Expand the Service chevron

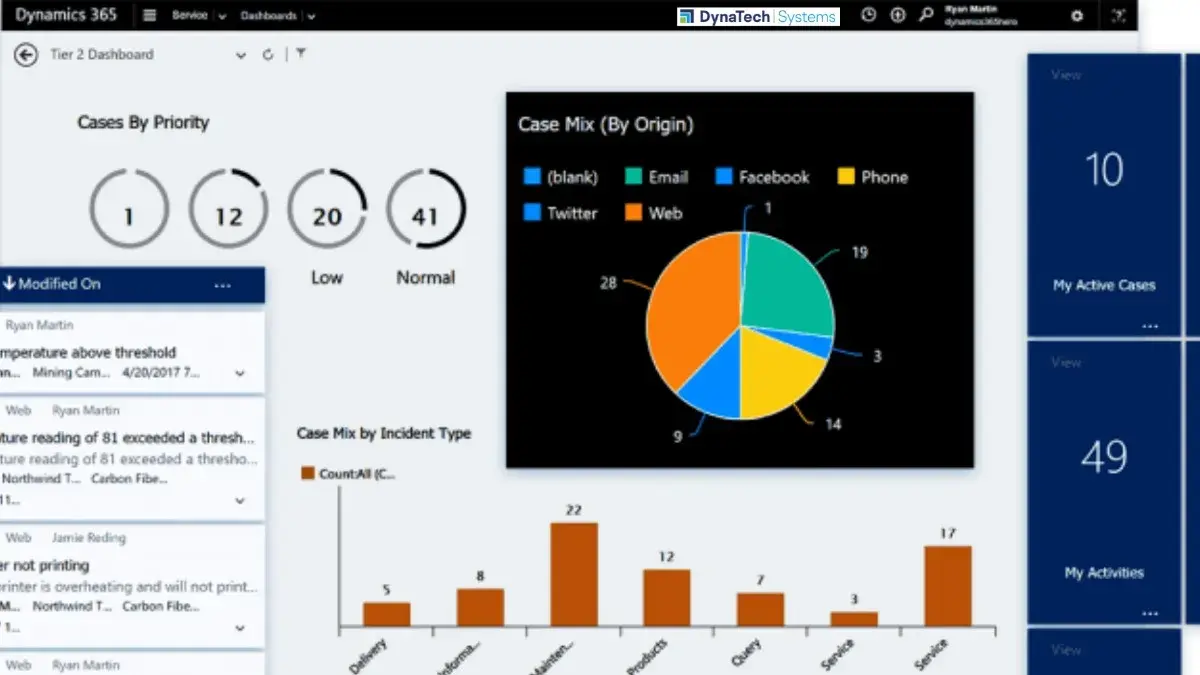click(x=221, y=17)
